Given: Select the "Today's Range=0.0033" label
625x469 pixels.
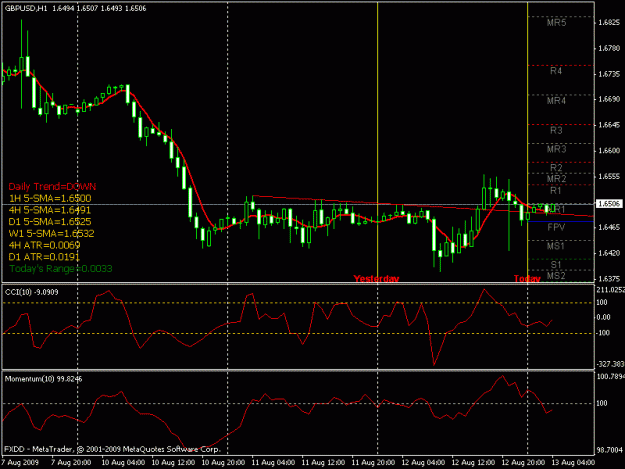Looking at the screenshot, I should [61, 269].
